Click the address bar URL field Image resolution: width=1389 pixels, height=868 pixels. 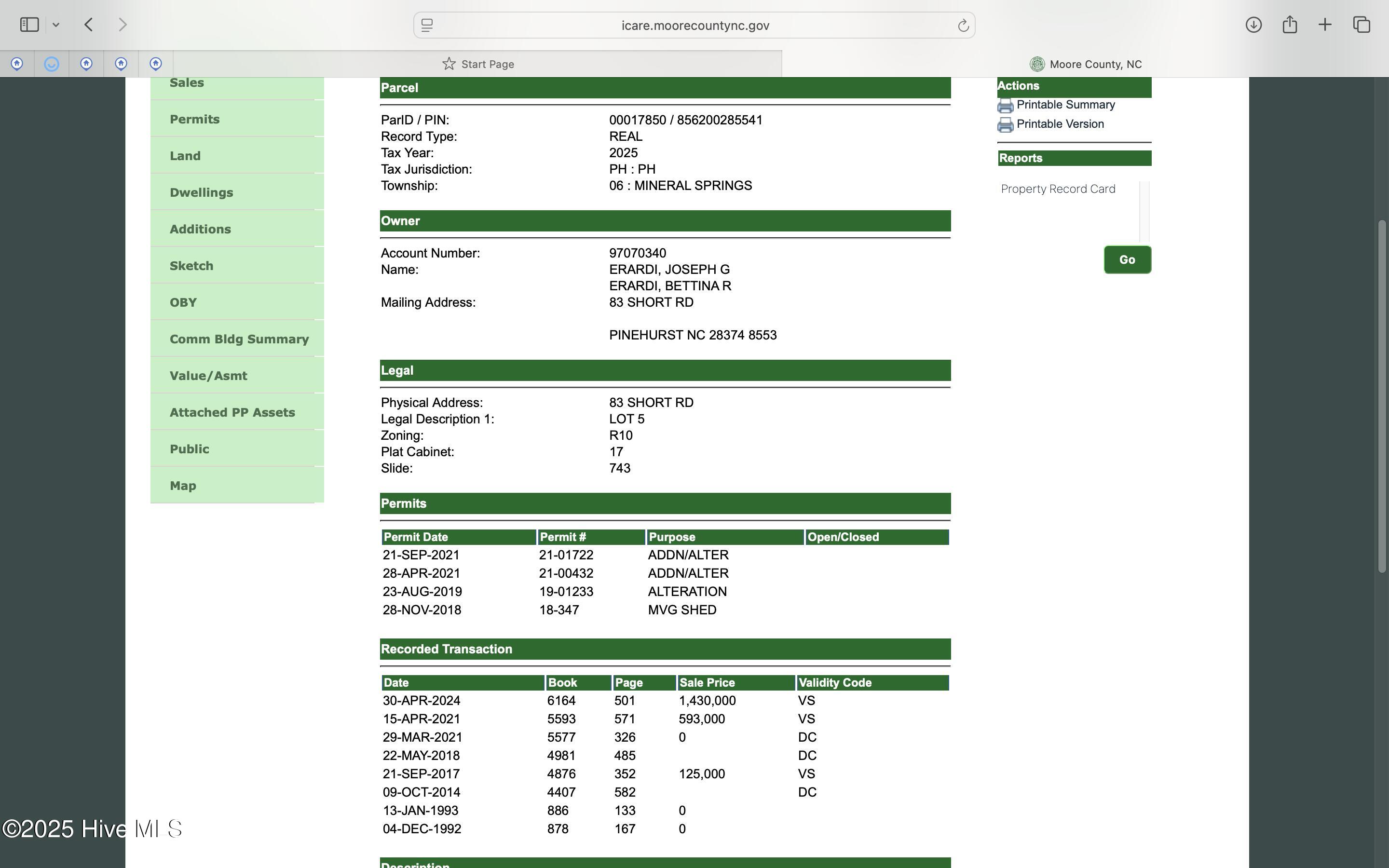[694, 25]
